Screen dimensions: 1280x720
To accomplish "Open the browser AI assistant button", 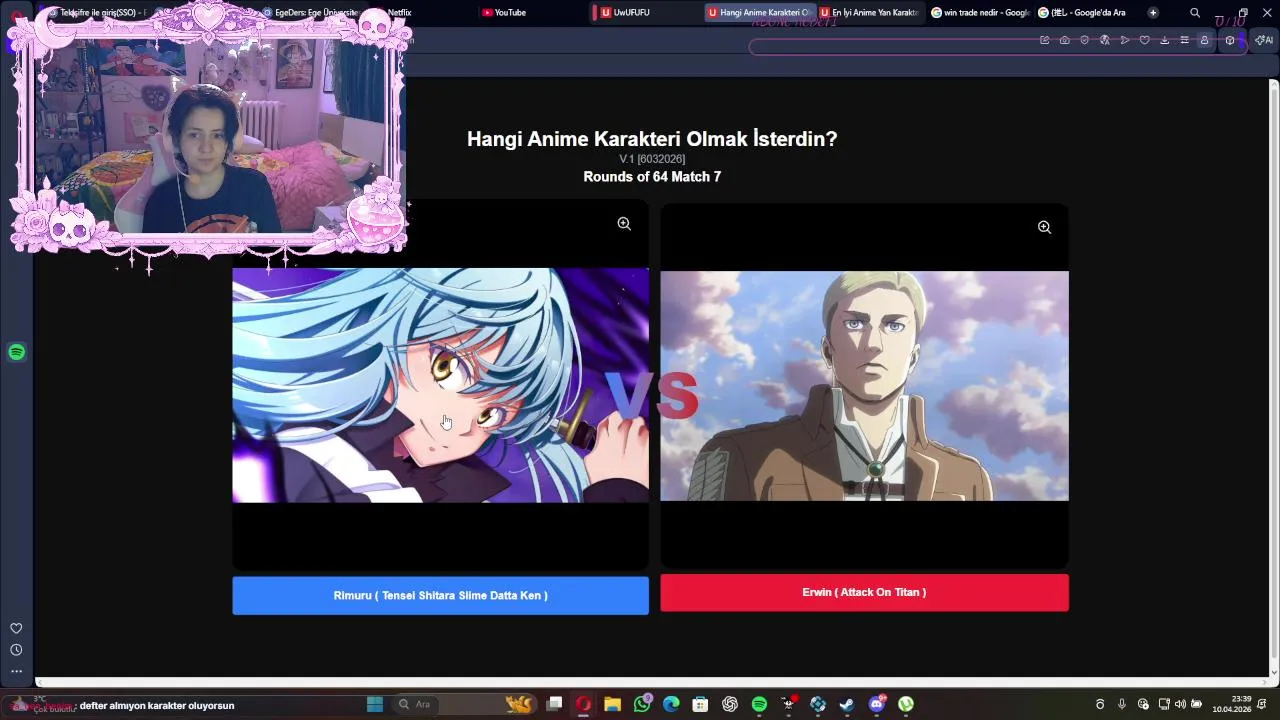I will pos(1264,40).
